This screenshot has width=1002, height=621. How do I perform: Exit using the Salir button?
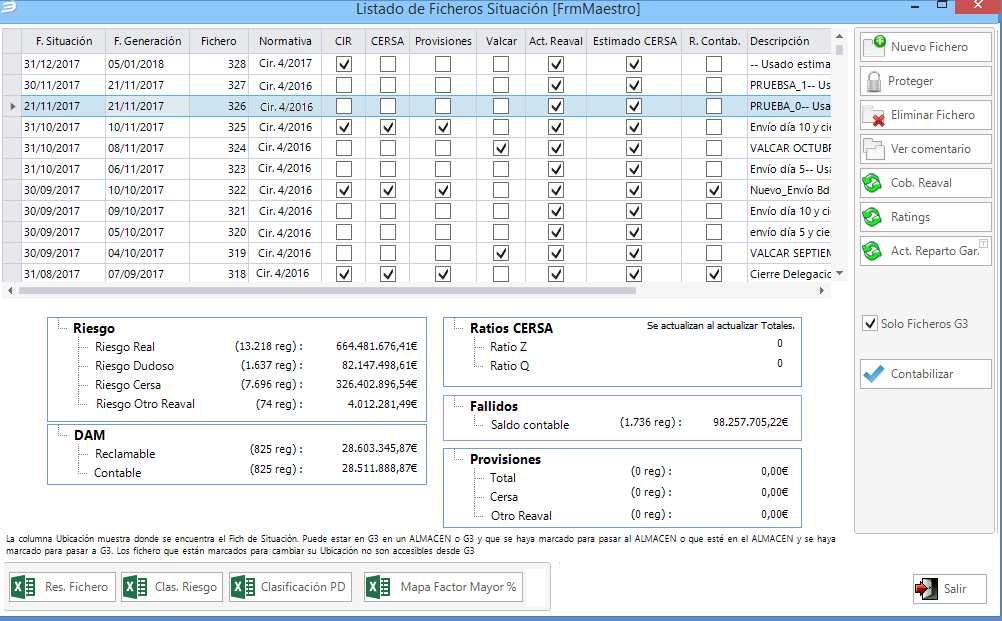click(x=949, y=588)
